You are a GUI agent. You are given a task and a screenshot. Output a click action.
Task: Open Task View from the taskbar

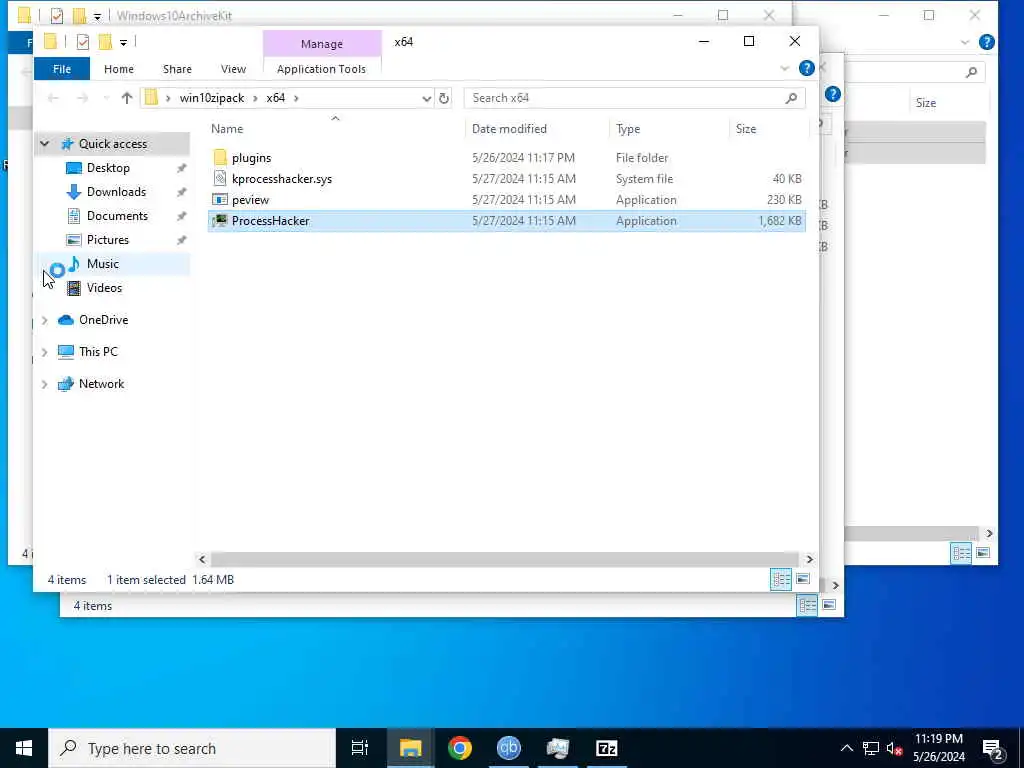(360, 748)
